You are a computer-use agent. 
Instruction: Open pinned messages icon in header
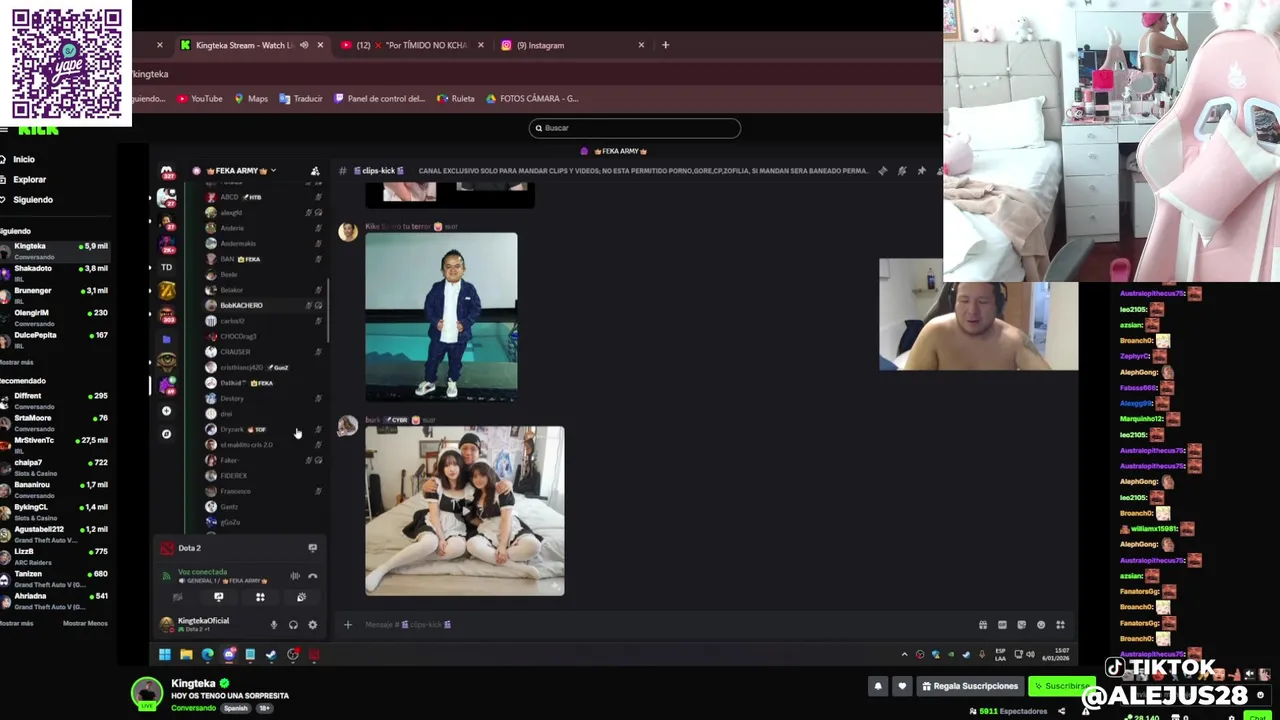(x=921, y=171)
